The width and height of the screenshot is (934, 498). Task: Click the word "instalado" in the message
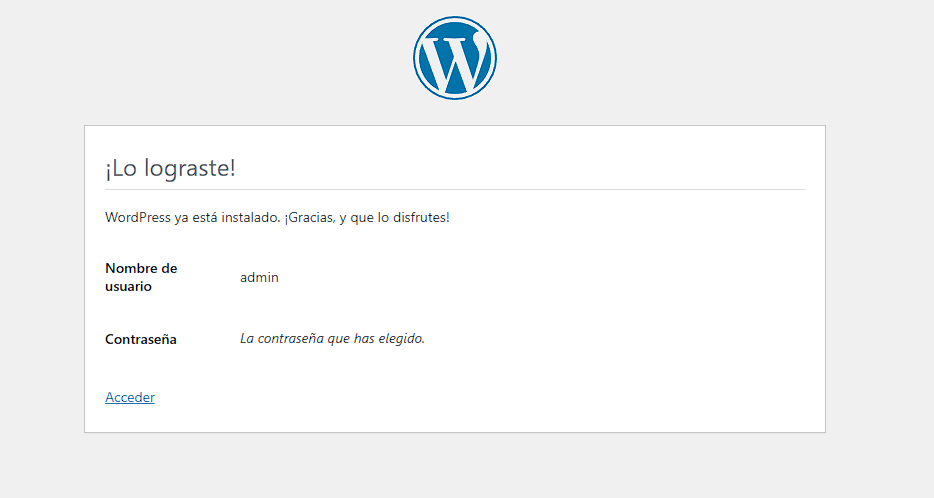[249, 217]
